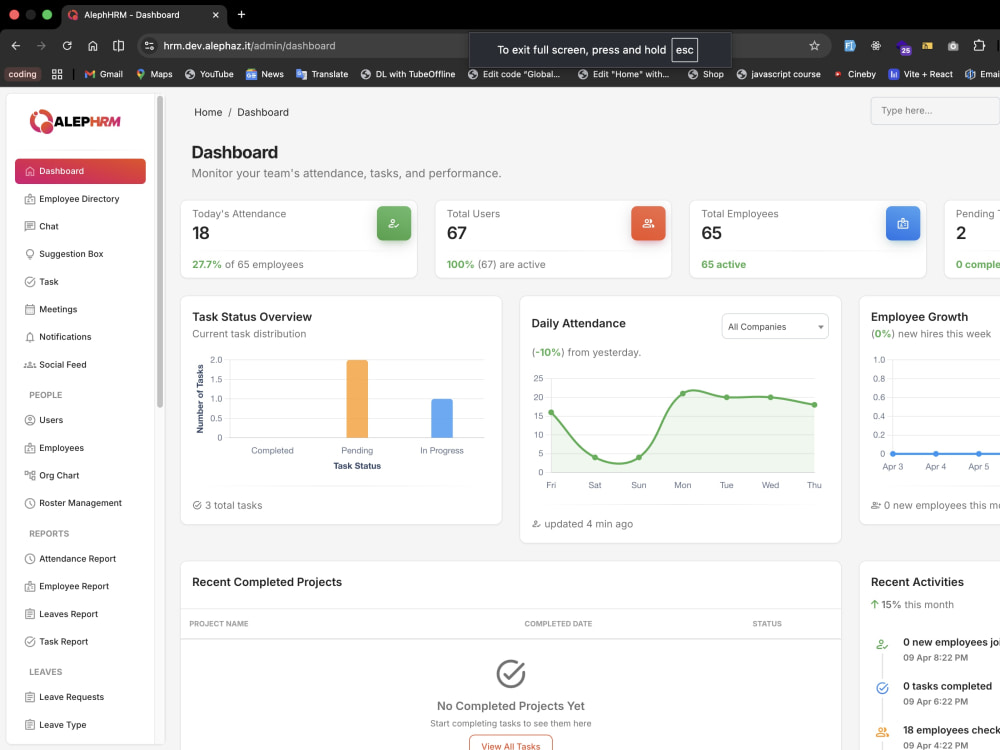Open the browser extensions puzzle icon

[x=979, y=46]
